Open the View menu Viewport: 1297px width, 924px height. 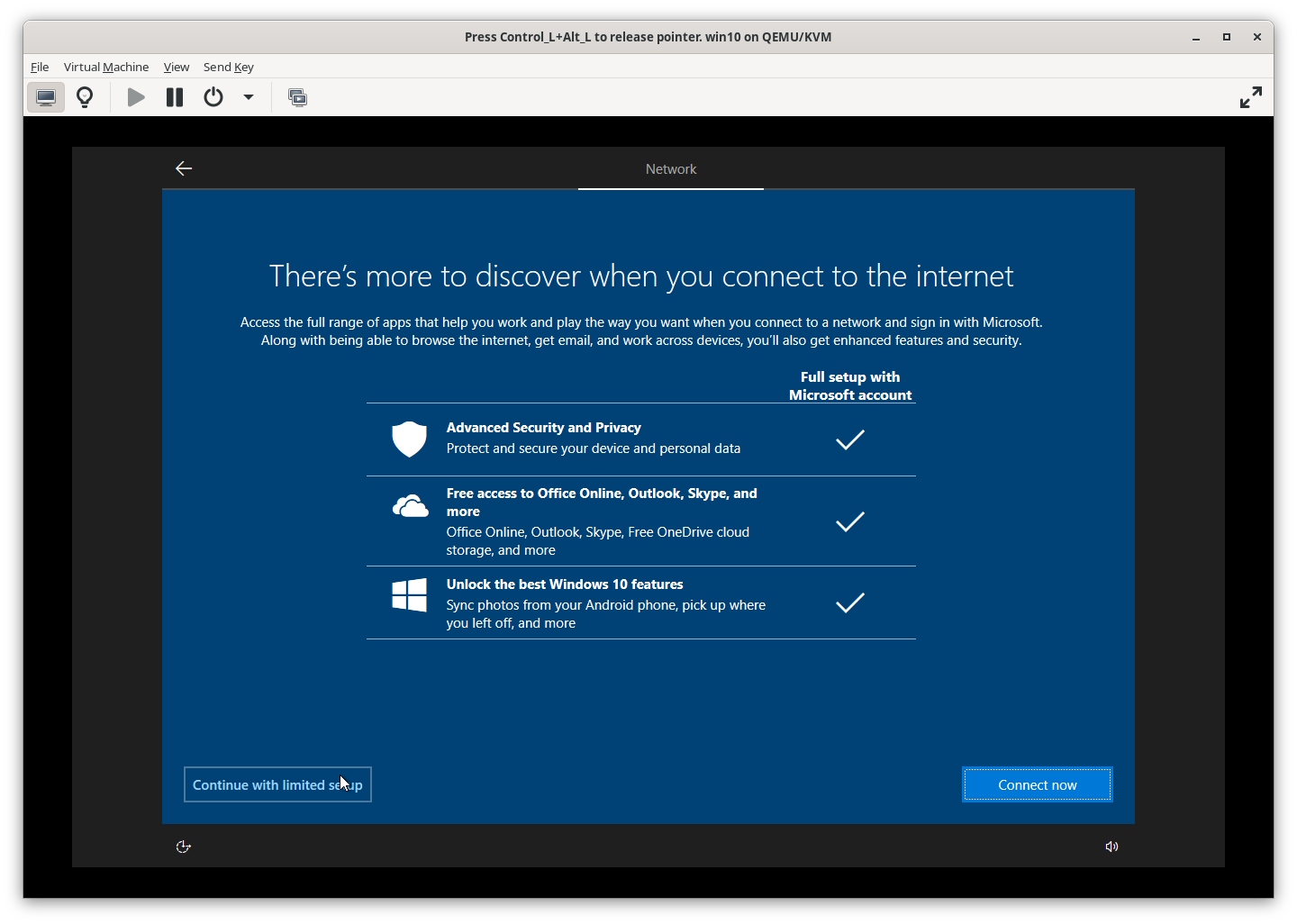pyautogui.click(x=177, y=67)
